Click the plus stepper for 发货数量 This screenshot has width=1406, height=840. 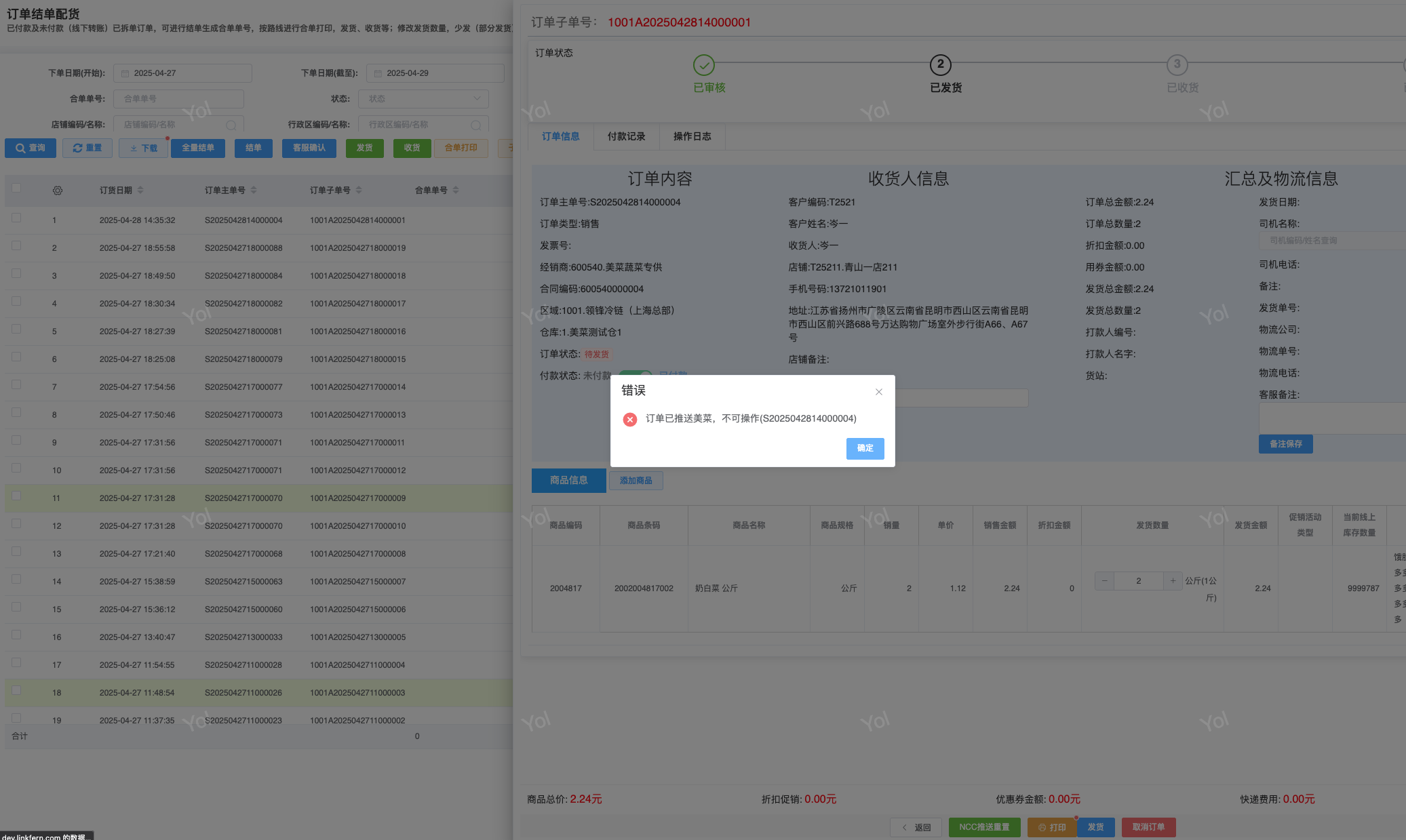pos(1173,581)
